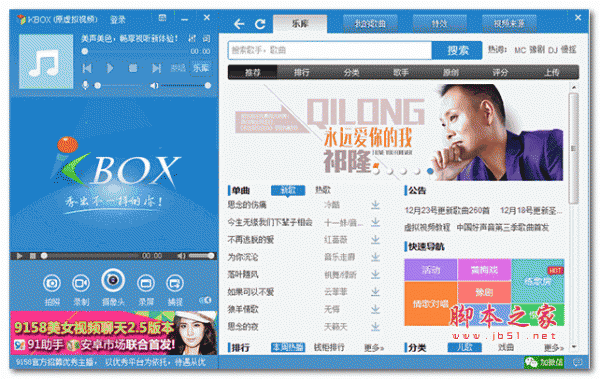Select 上传 in the dark category bar
Image resolution: width=600 pixels, height=379 pixels.
coord(551,72)
